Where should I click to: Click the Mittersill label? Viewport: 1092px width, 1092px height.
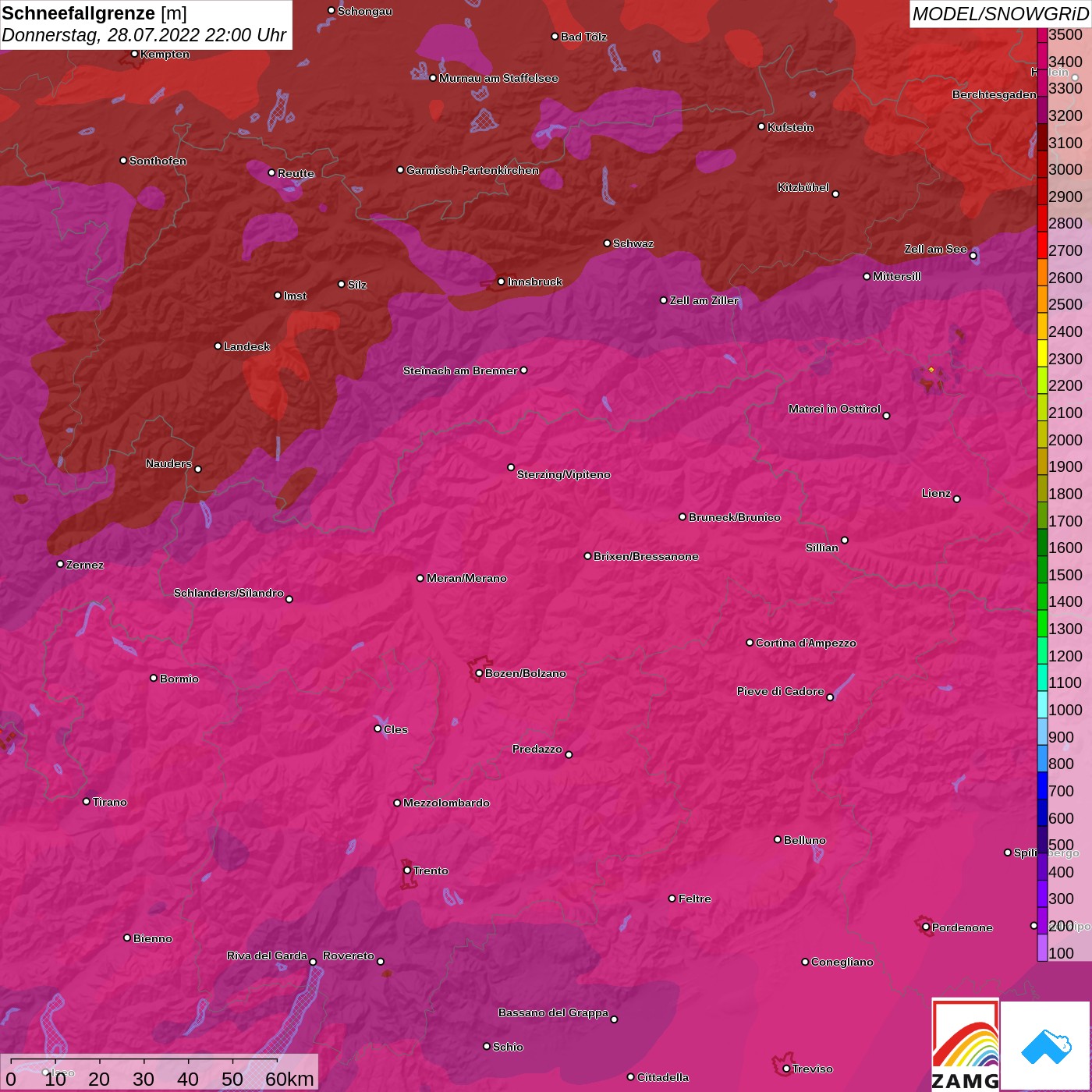[x=897, y=276]
